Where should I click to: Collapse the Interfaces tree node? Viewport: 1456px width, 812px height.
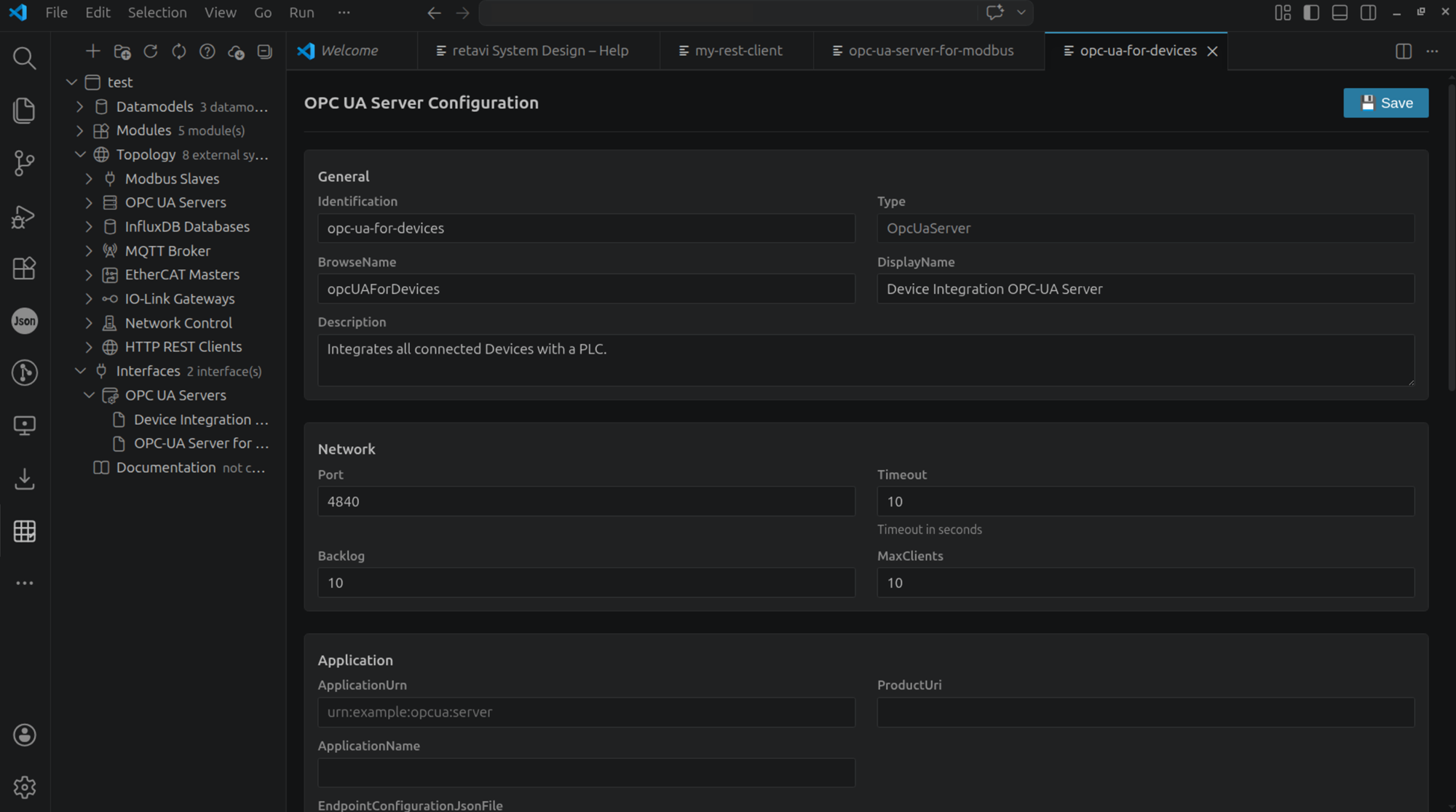(80, 371)
